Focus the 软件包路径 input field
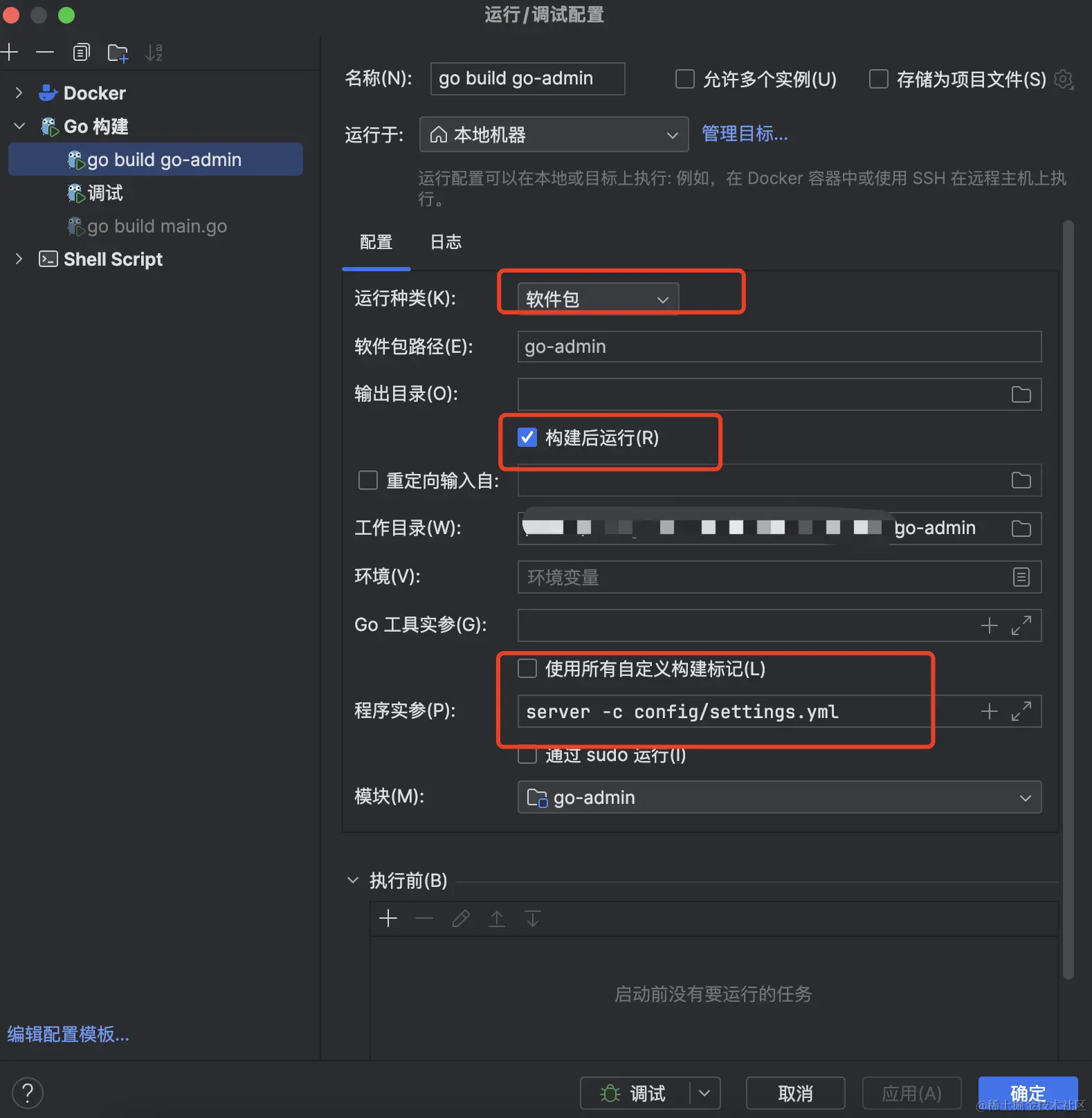Screen dimensions: 1092x1118 [780, 346]
